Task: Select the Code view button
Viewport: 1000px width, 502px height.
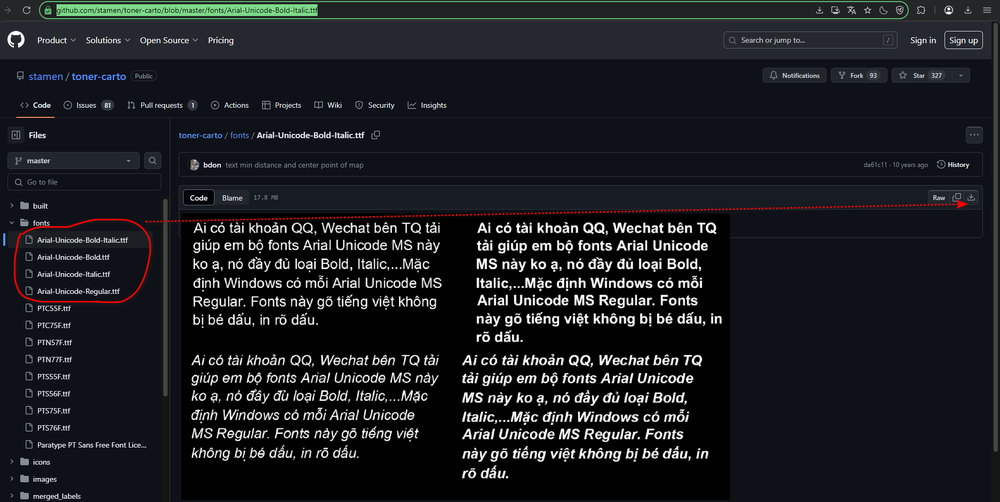Action: (198, 198)
